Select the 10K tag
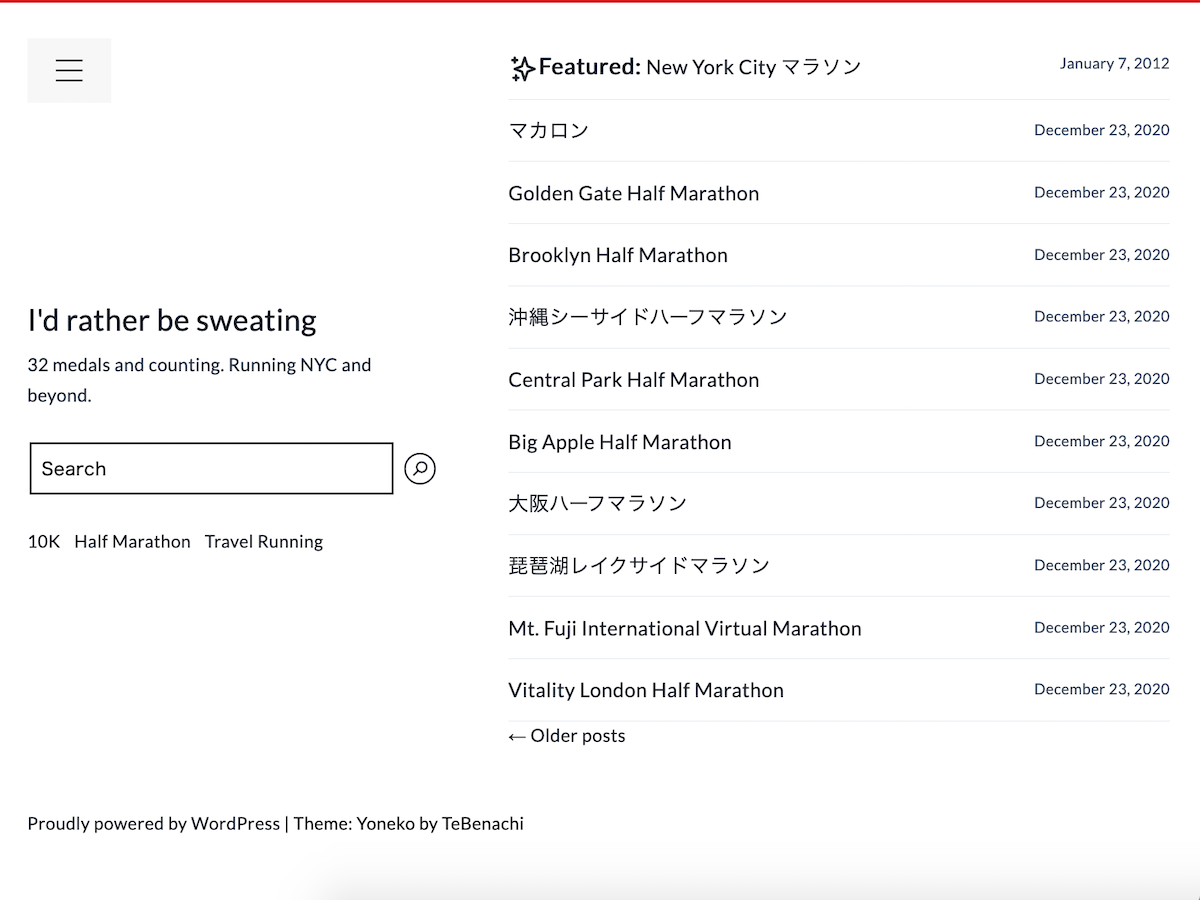 click(x=43, y=541)
